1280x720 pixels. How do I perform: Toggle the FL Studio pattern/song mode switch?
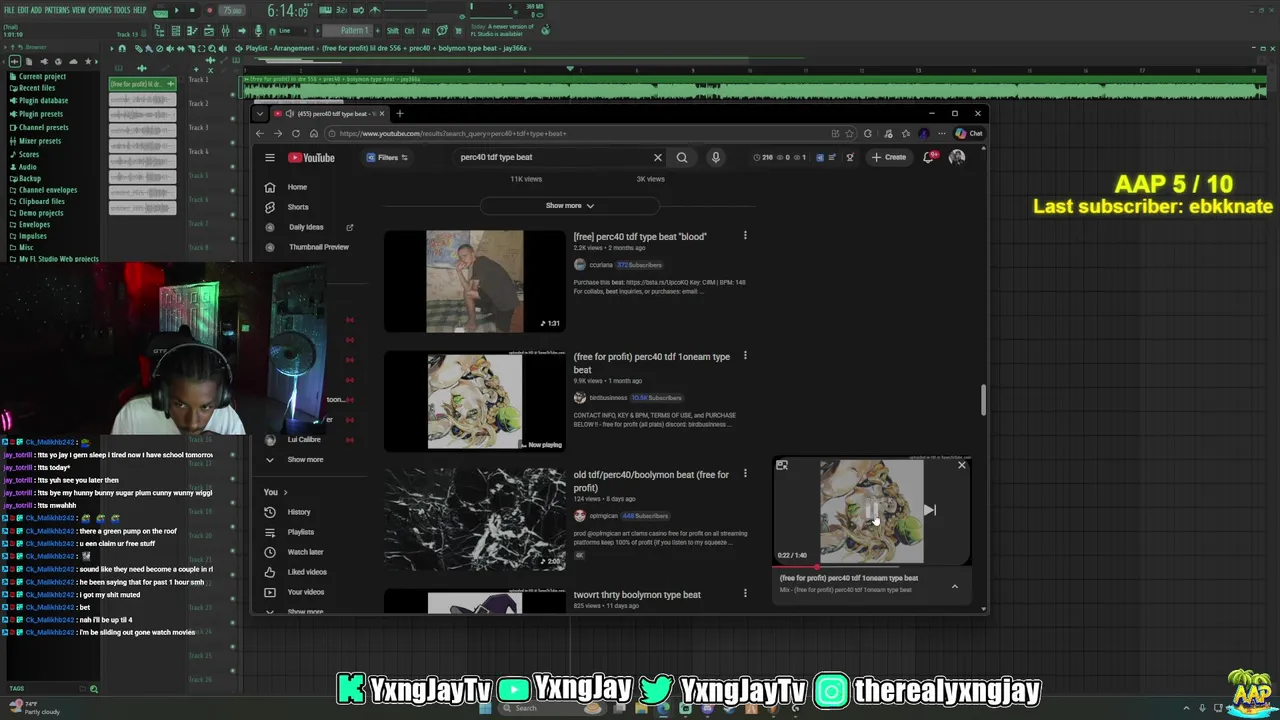coord(160,10)
